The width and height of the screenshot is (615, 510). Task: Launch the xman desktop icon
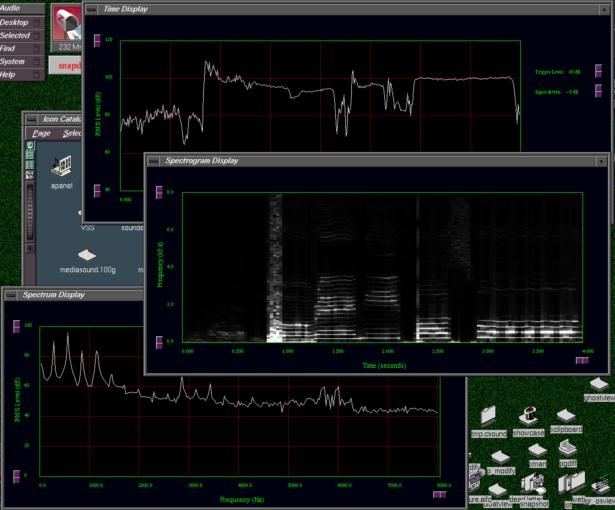coord(537,450)
